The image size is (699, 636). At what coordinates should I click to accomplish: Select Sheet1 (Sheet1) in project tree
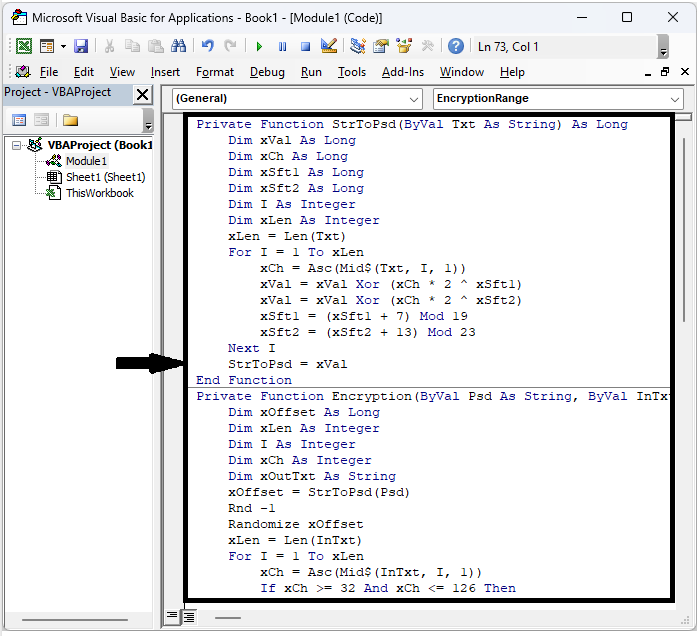tap(105, 177)
